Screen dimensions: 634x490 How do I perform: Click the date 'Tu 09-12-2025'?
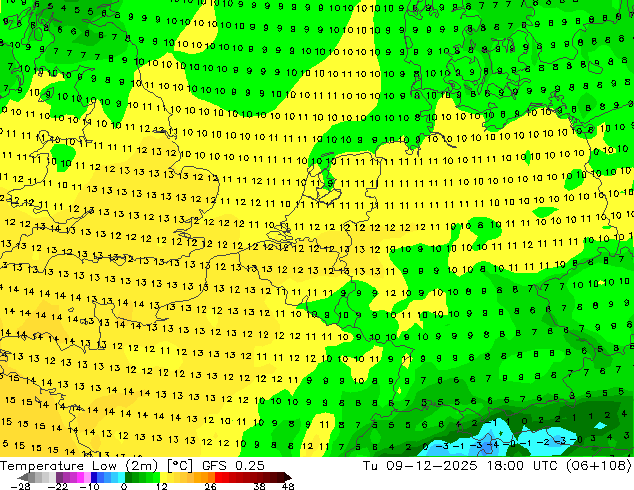click(420, 466)
